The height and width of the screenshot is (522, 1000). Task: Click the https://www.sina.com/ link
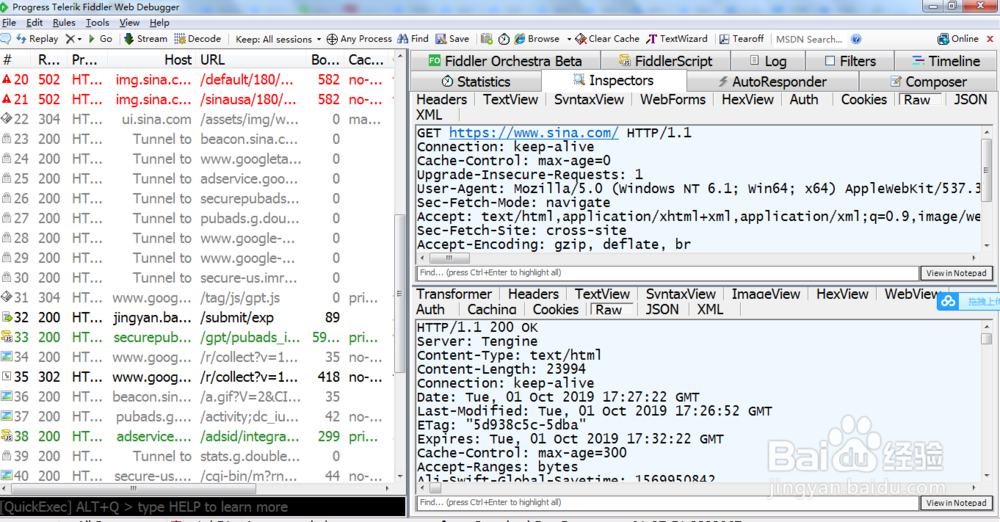(x=533, y=133)
